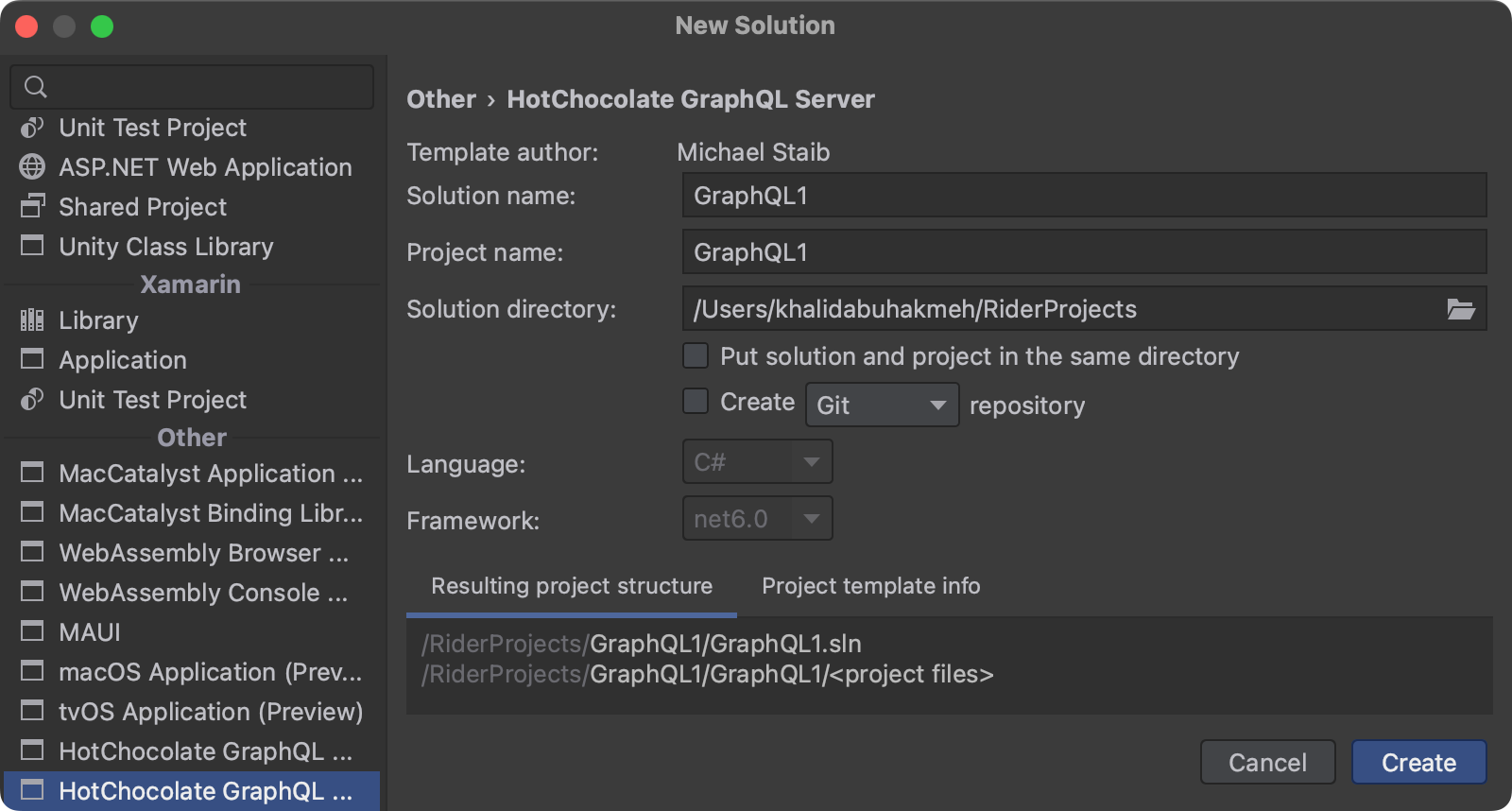
Task: Click the WebAssembly Browser icon
Action: [x=32, y=552]
